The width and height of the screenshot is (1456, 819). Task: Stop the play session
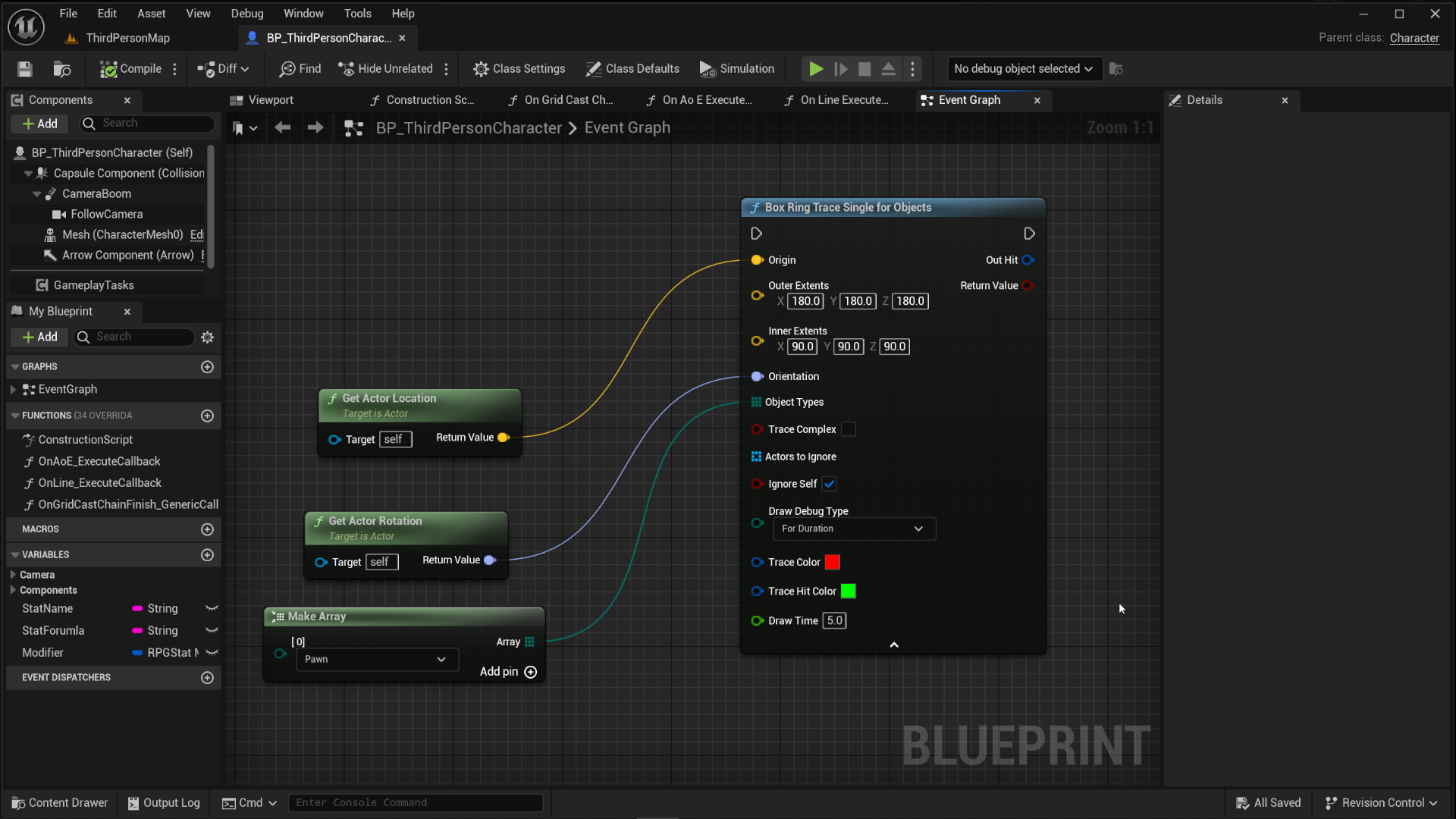click(x=864, y=69)
